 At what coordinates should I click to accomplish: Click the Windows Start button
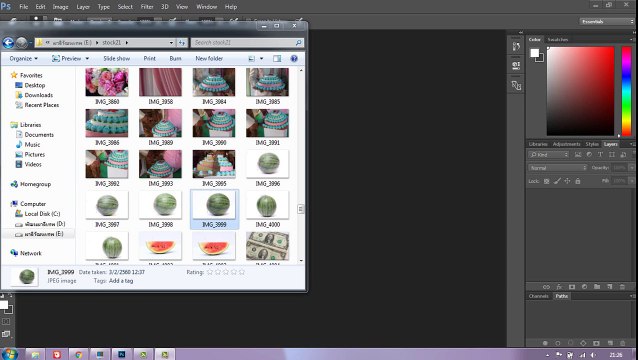tap(10, 354)
